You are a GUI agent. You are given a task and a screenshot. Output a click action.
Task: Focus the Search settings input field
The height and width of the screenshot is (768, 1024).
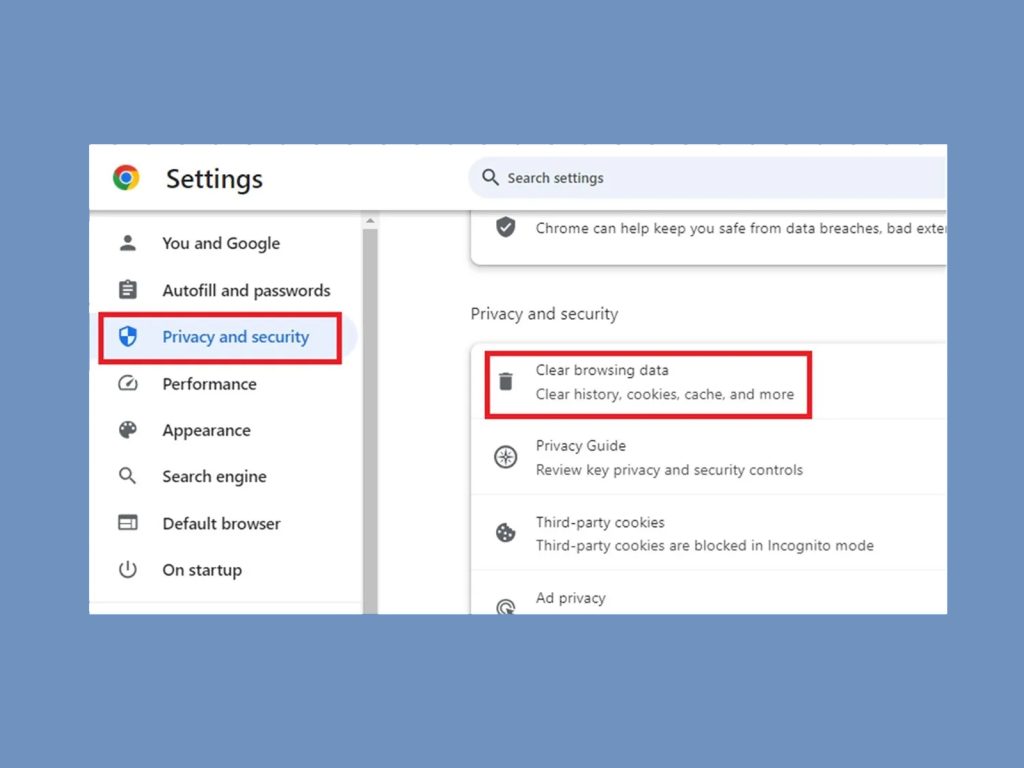pos(707,178)
